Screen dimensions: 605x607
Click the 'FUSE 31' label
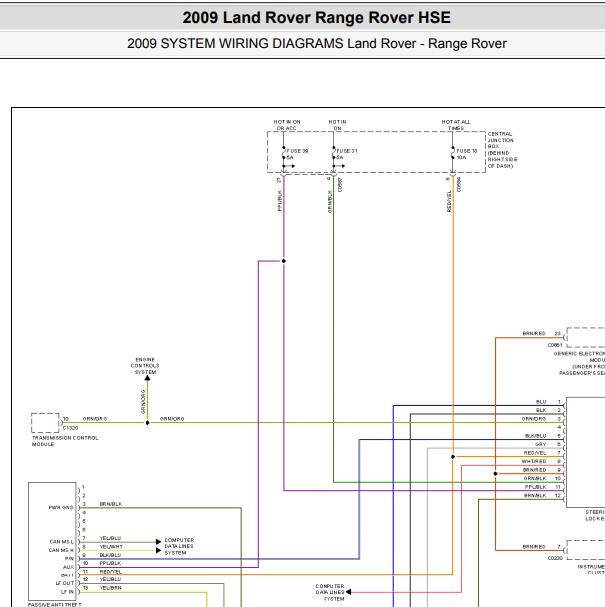click(347, 151)
